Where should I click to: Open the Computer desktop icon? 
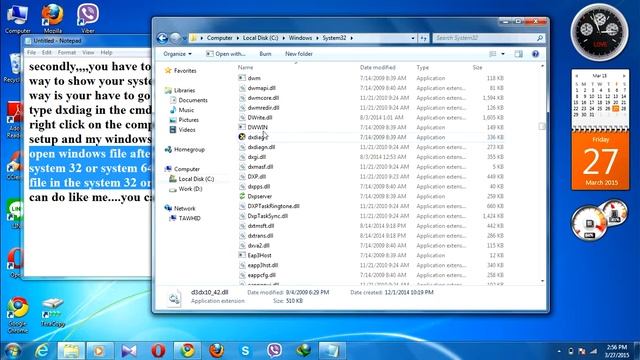(18, 18)
